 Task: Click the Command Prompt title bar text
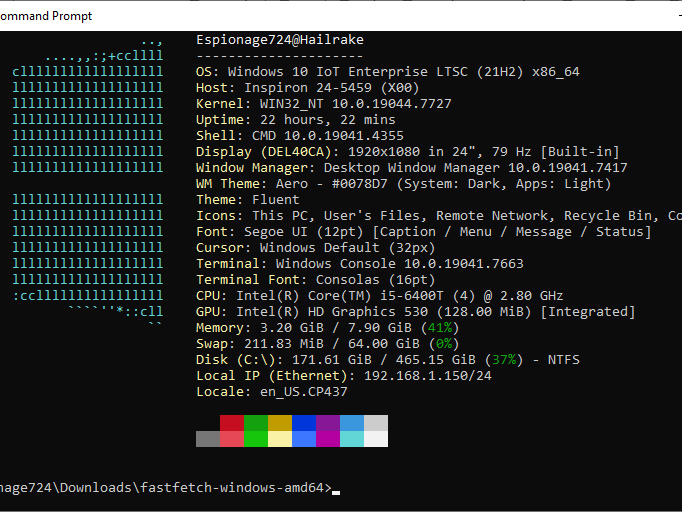click(46, 16)
